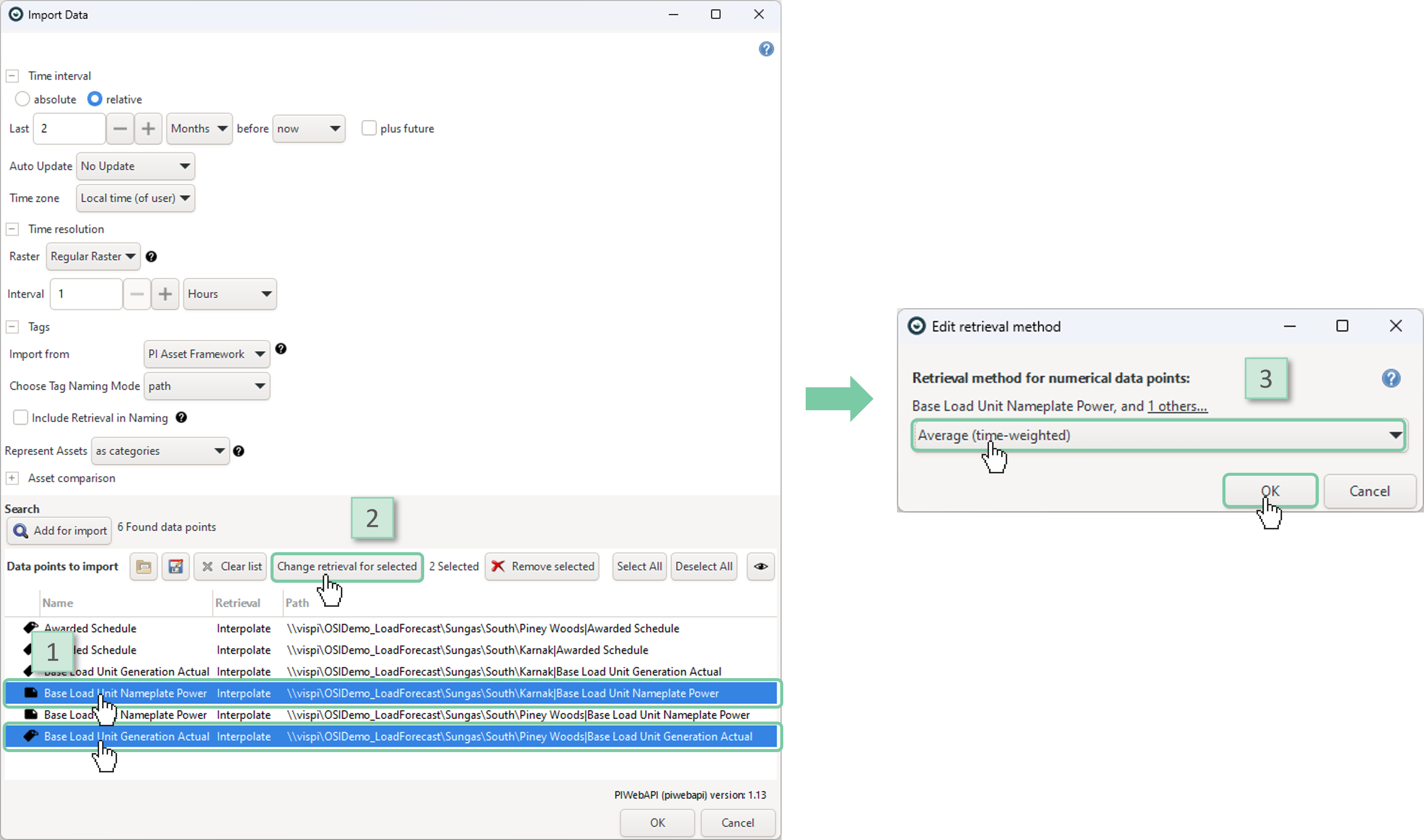
Task: Open the '1 others...' link
Action: point(1177,406)
